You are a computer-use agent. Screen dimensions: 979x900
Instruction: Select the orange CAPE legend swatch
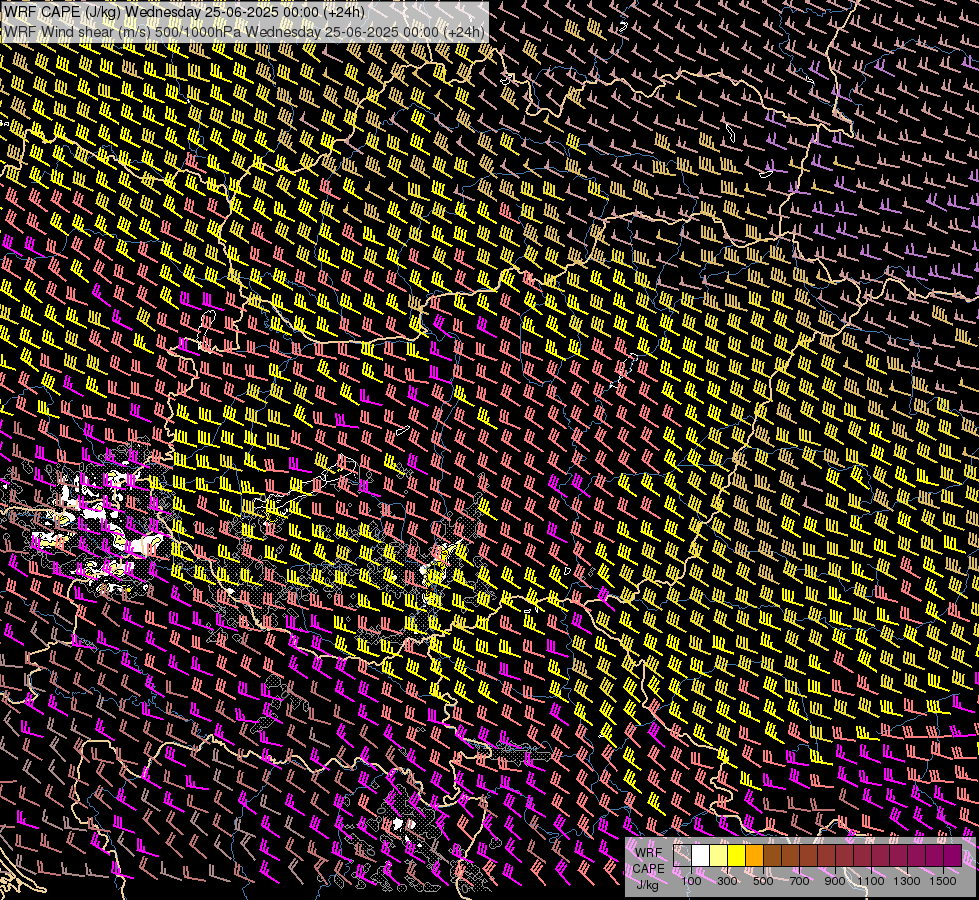(x=754, y=856)
